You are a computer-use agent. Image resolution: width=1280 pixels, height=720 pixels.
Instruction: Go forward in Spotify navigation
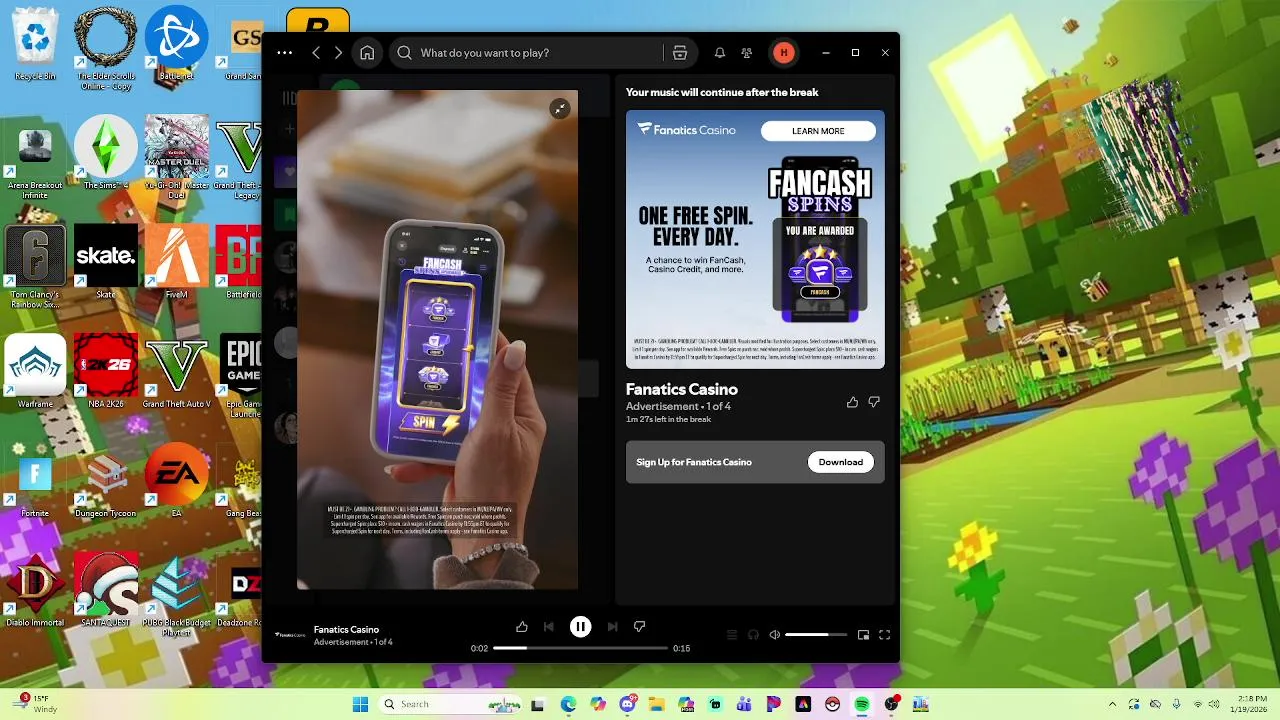coord(338,53)
